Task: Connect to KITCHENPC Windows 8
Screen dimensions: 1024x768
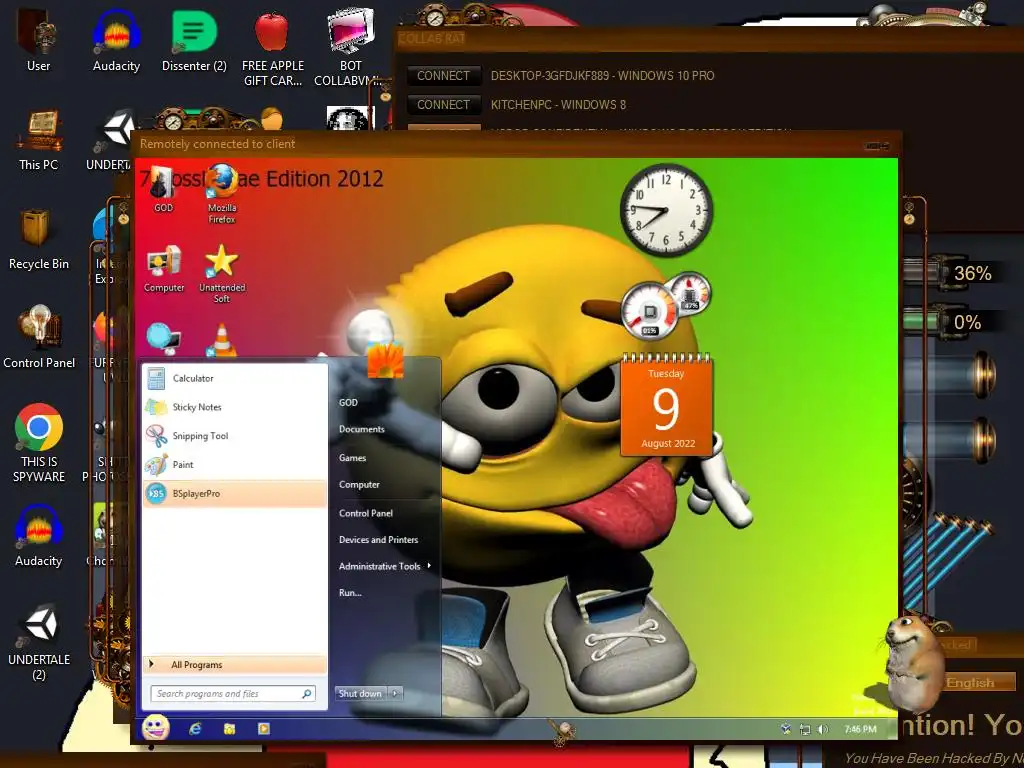Action: pos(443,104)
